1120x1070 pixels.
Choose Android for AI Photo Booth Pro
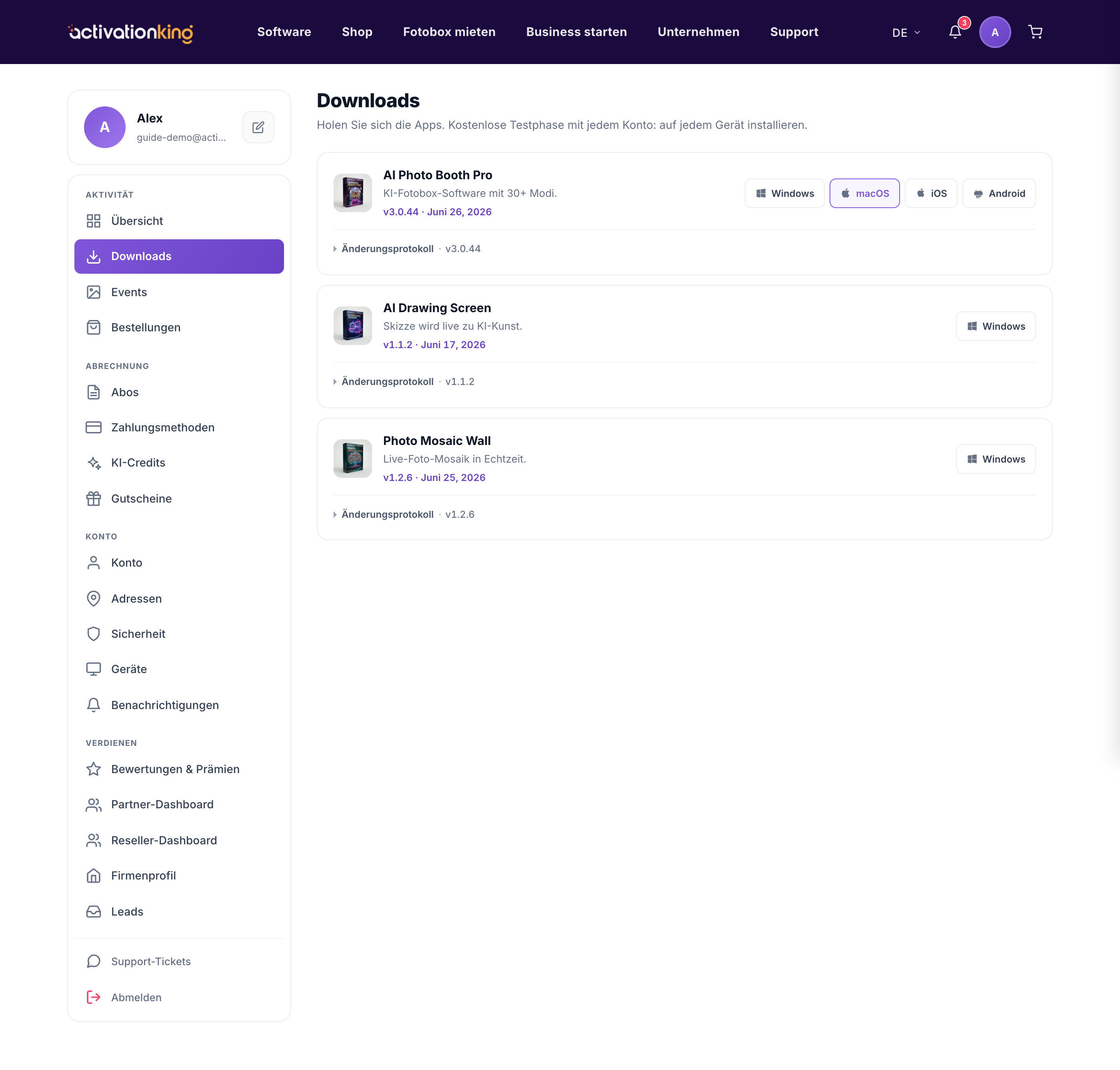(x=999, y=193)
